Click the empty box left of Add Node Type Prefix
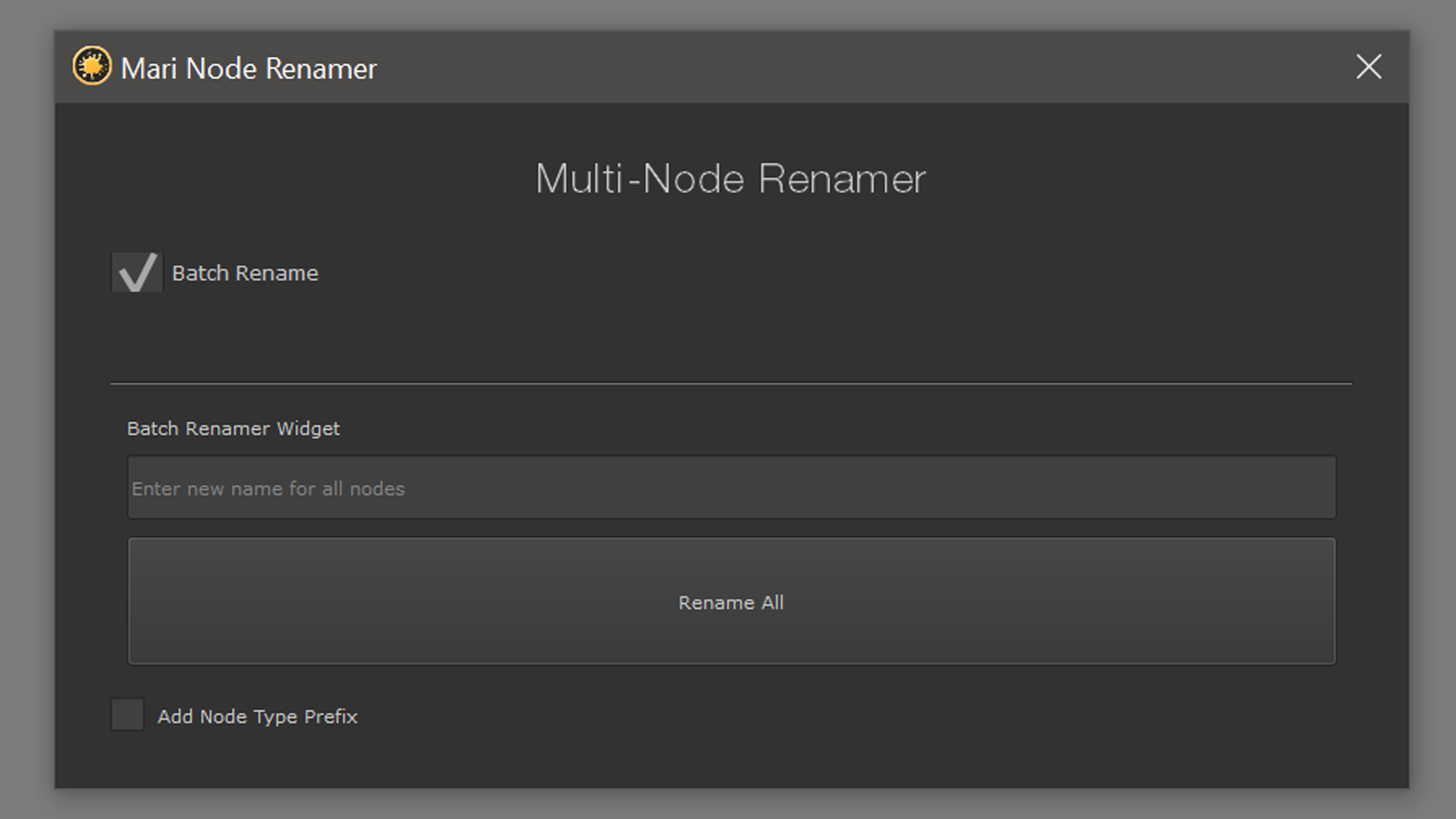Screen dimensions: 1456x819 pos(127,715)
